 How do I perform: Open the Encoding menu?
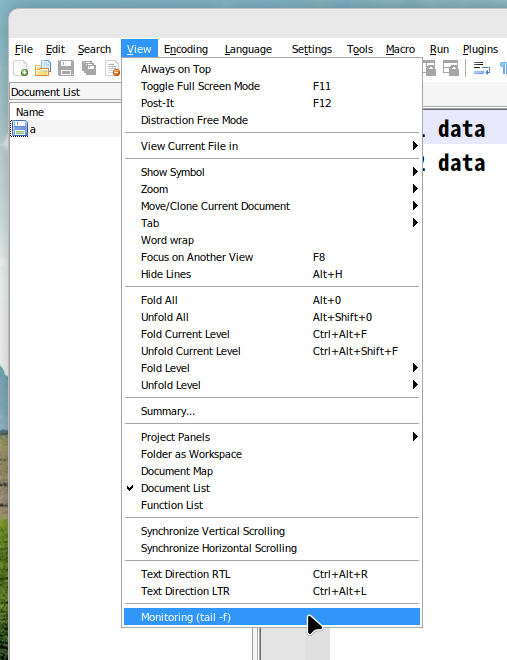pos(186,49)
